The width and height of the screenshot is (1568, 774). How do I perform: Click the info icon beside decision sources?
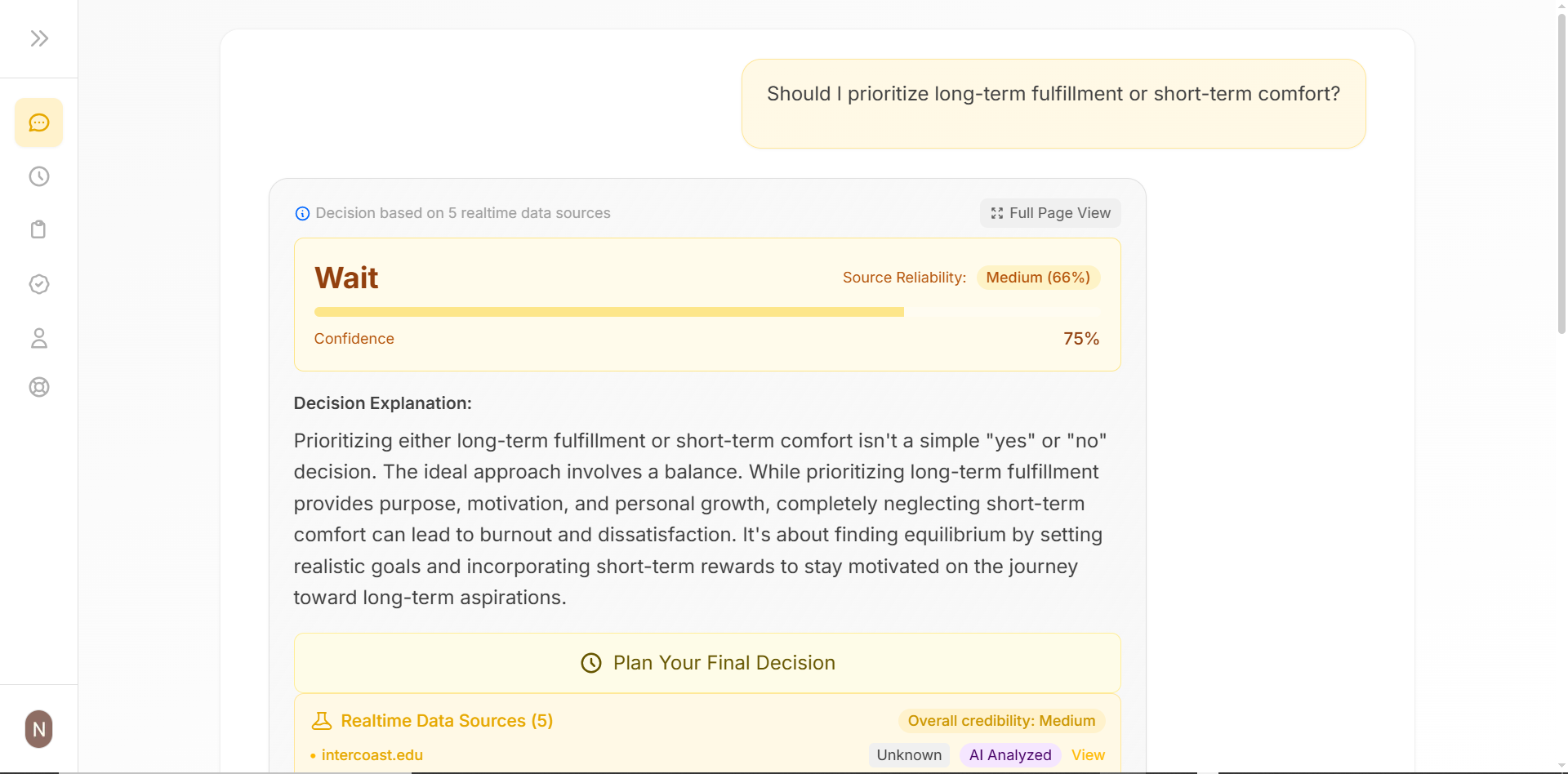(x=302, y=213)
